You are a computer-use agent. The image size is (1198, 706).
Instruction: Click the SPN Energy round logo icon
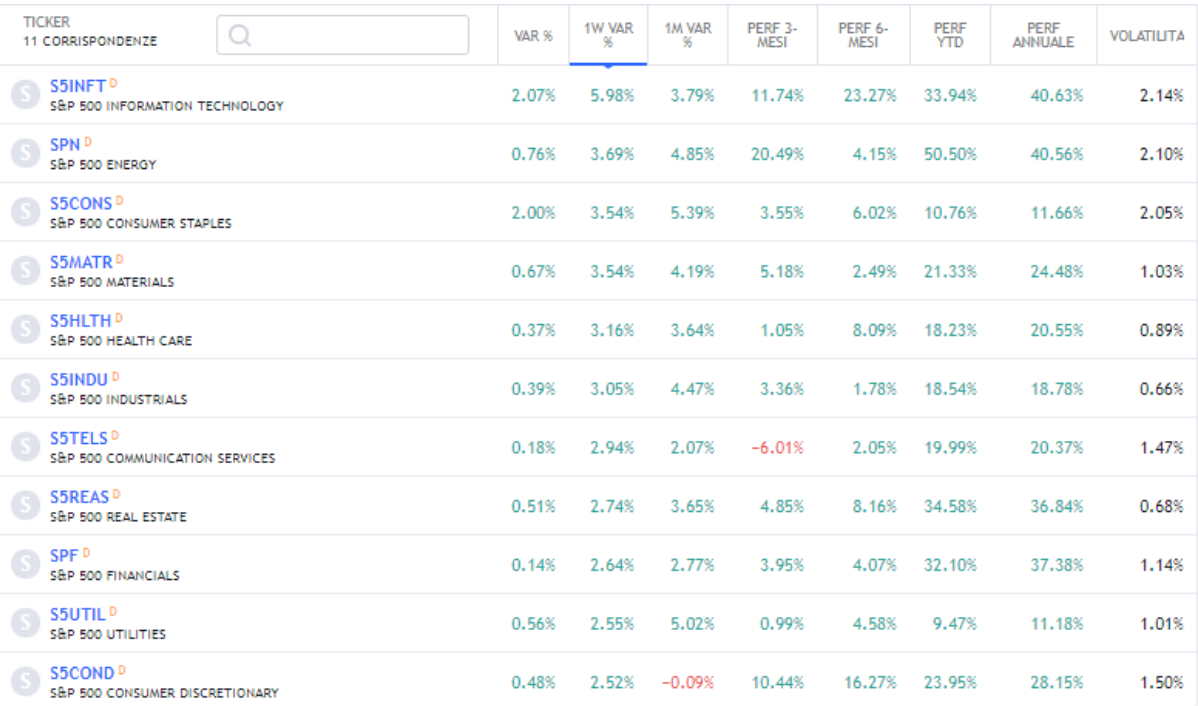click(x=24, y=154)
